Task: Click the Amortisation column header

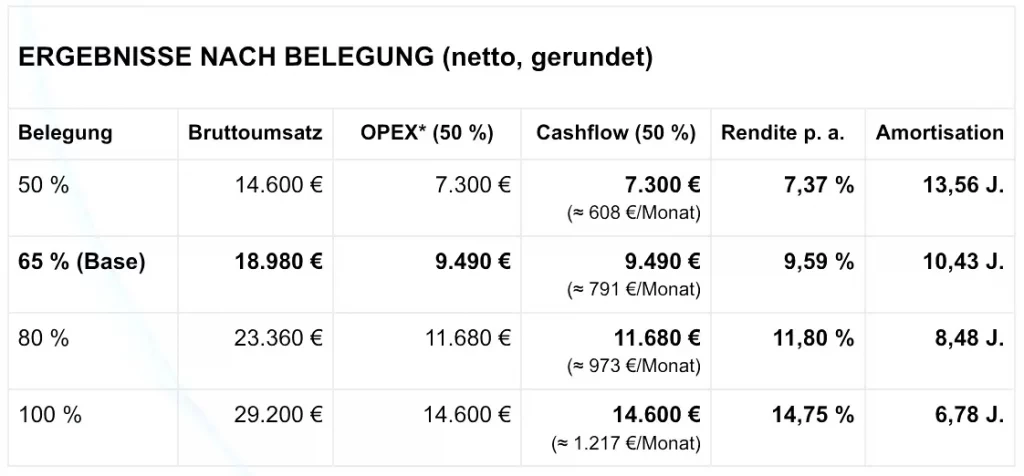Action: point(939,133)
